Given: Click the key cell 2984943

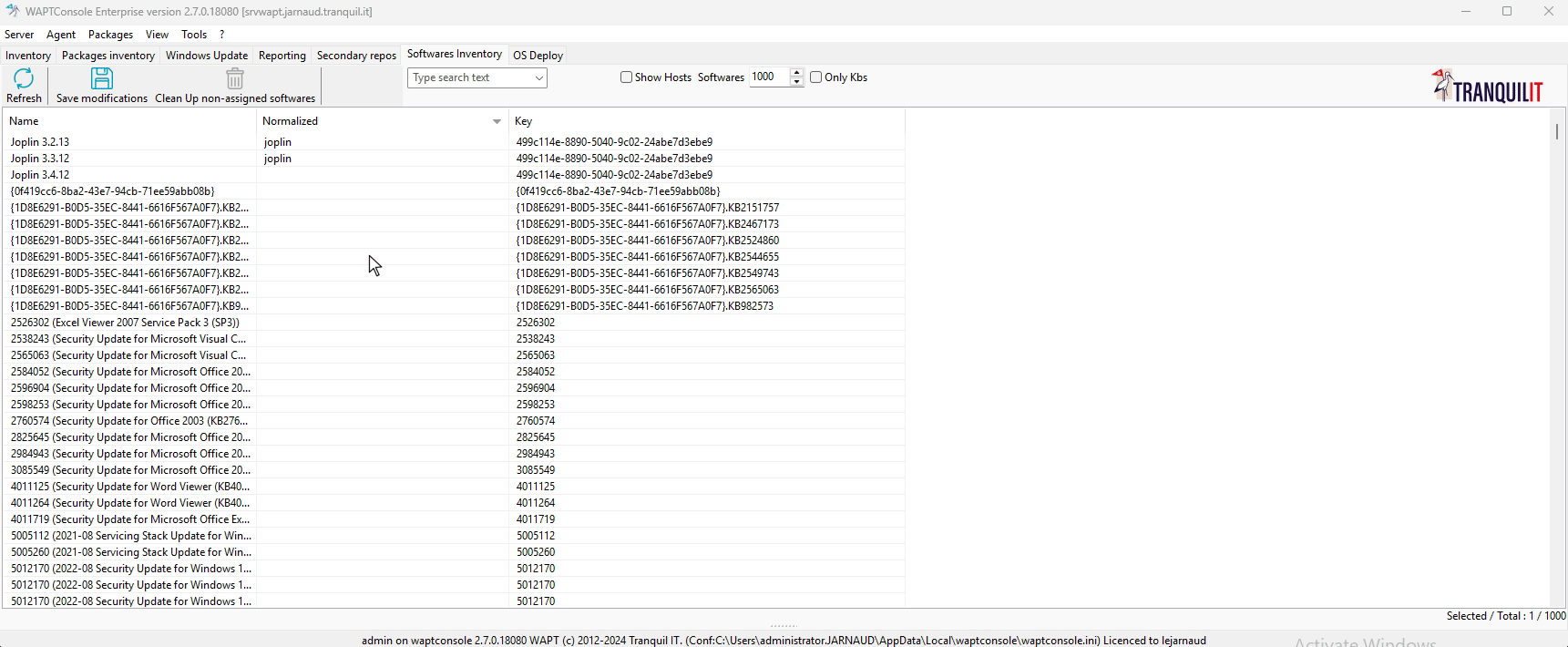Looking at the screenshot, I should tap(536, 454).
